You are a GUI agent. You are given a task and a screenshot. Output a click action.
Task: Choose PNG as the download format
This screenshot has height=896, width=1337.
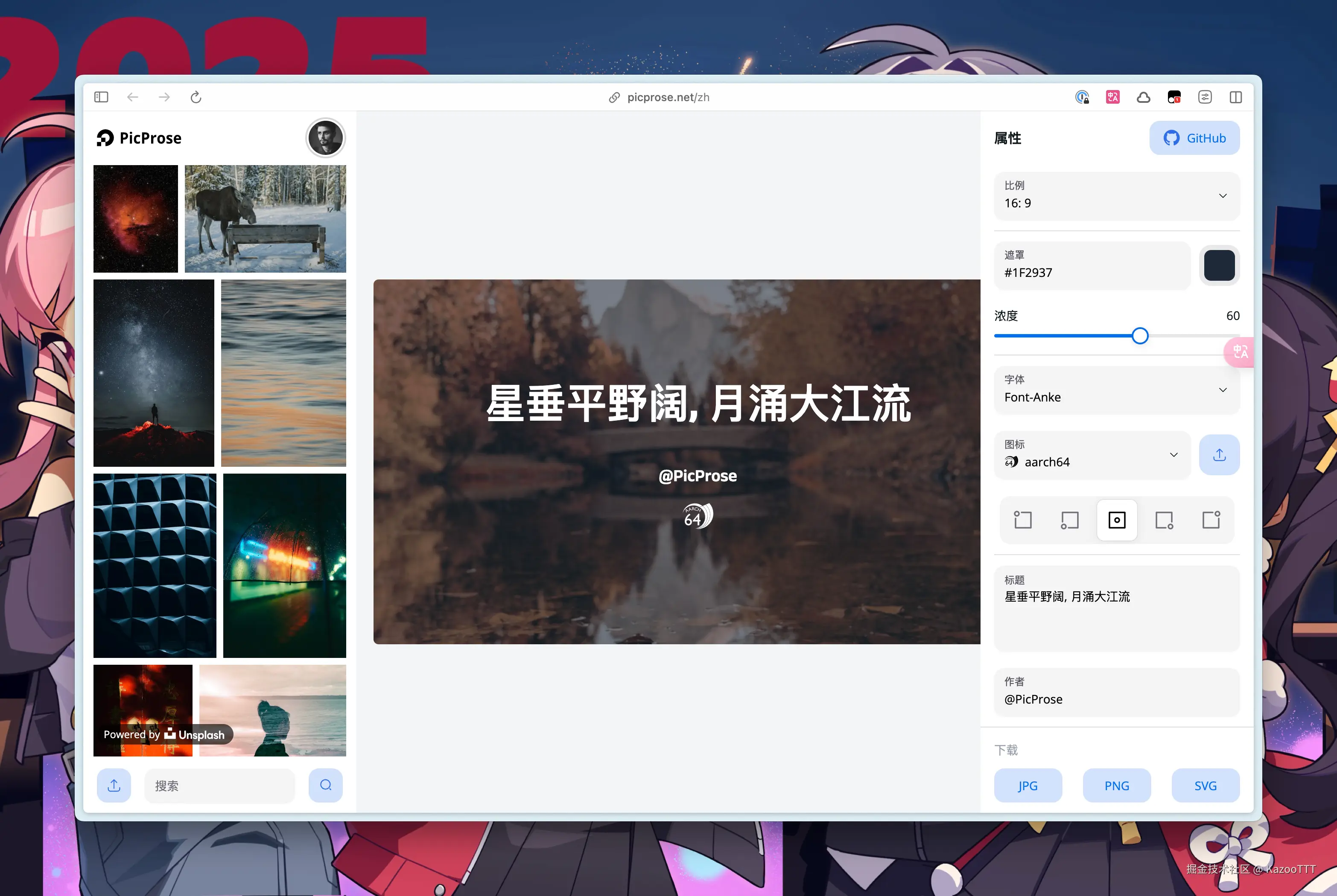[1116, 785]
